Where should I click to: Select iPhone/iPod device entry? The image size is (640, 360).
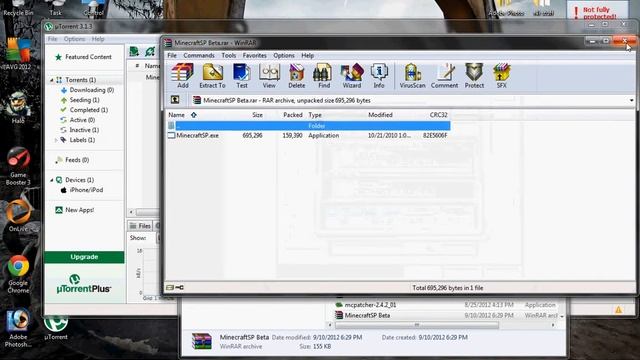click(82, 190)
